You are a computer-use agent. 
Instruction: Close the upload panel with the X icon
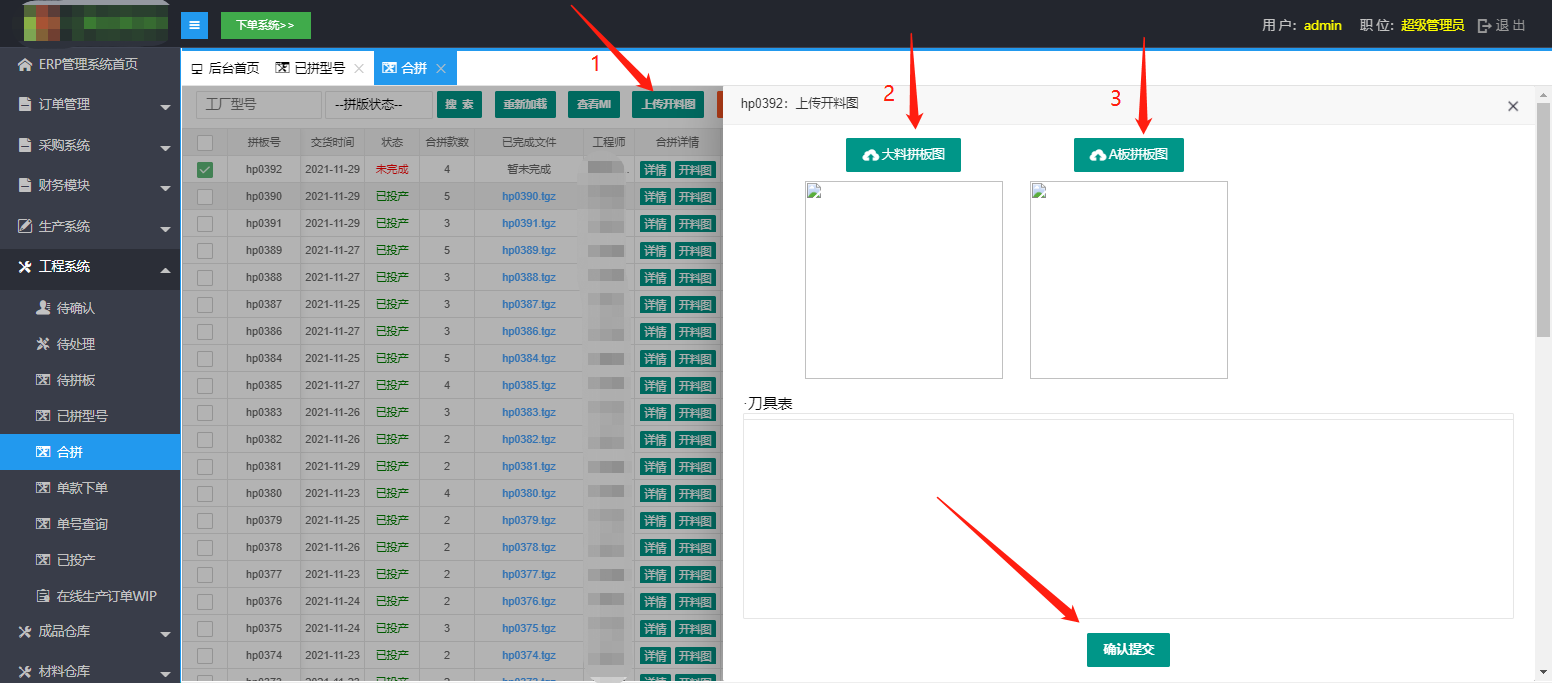[x=1512, y=106]
